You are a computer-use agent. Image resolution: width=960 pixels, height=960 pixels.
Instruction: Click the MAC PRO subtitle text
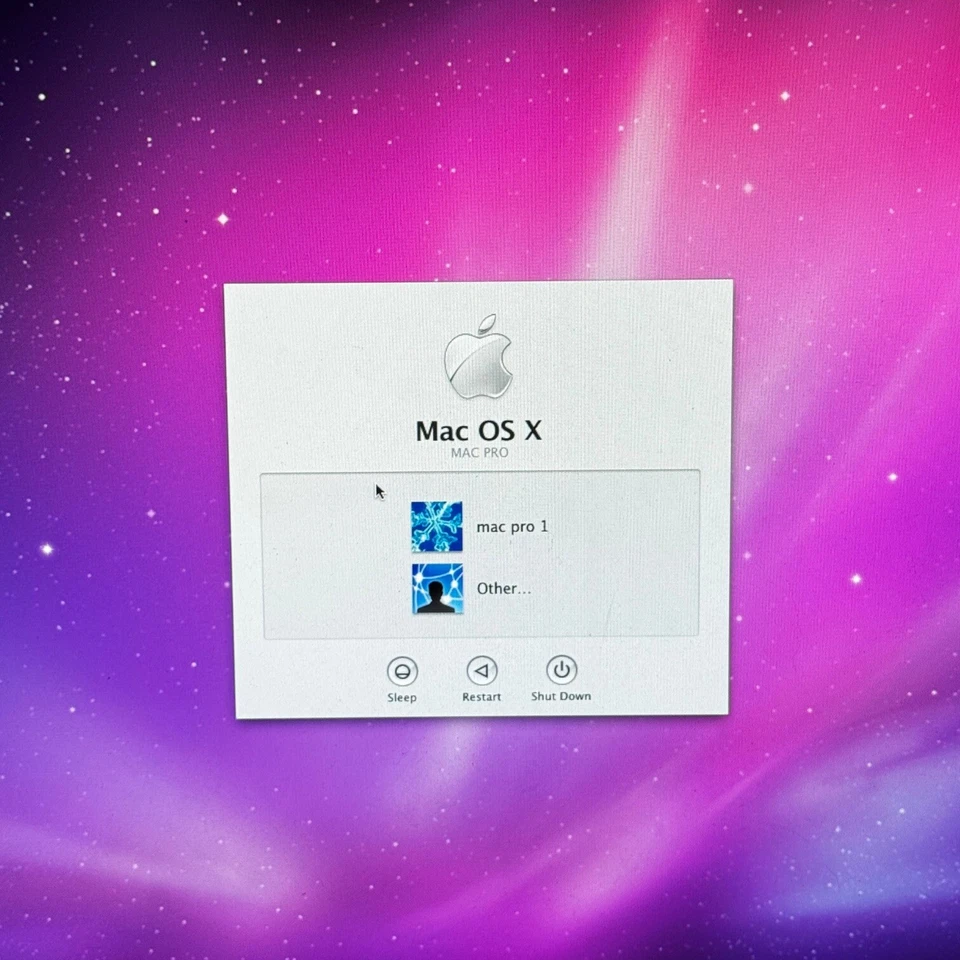[479, 452]
